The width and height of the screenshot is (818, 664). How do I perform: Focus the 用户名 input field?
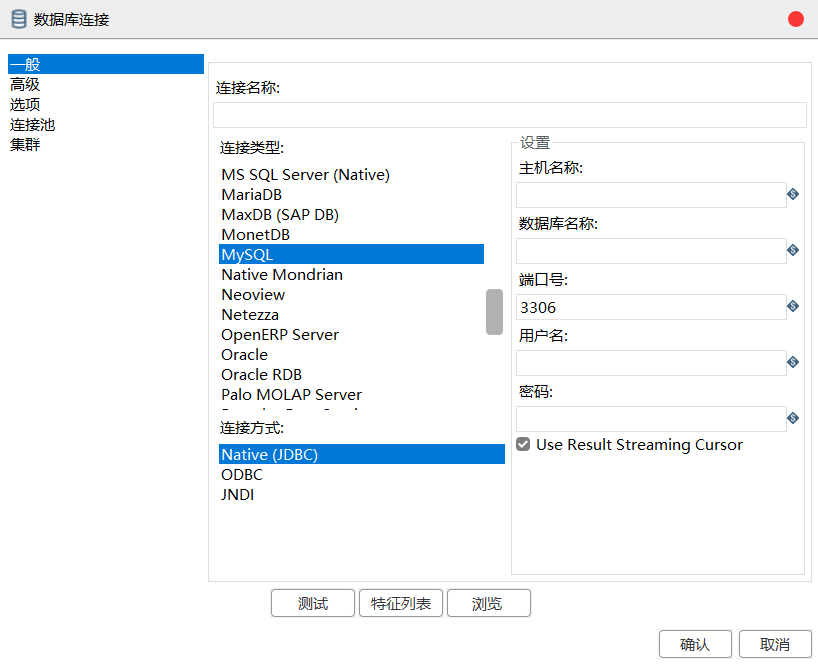tap(651, 363)
